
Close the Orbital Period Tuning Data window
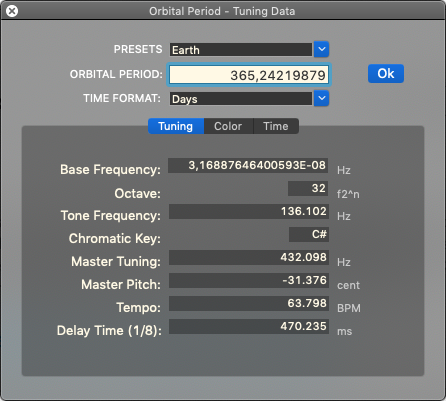coord(12,11)
